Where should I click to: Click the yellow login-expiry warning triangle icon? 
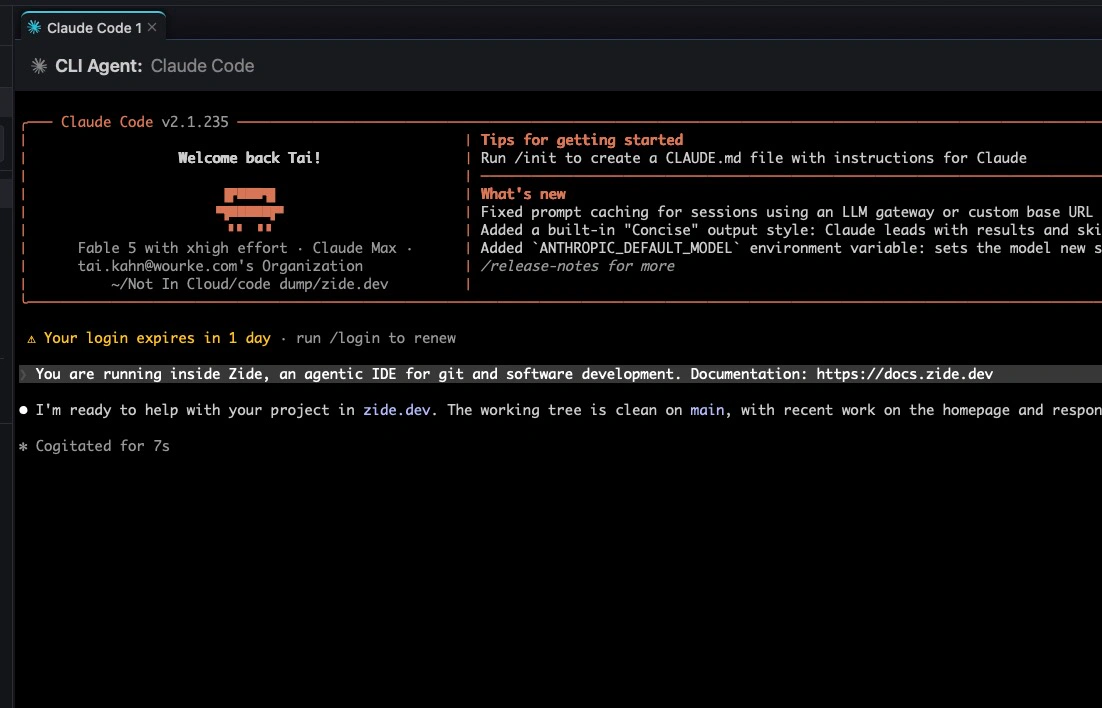pyautogui.click(x=32, y=339)
